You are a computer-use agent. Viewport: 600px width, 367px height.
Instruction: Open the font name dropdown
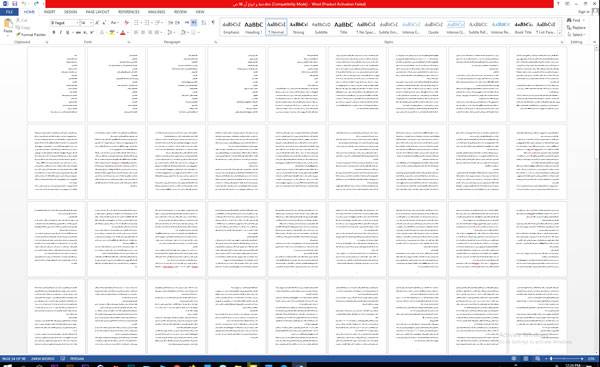(64, 23)
